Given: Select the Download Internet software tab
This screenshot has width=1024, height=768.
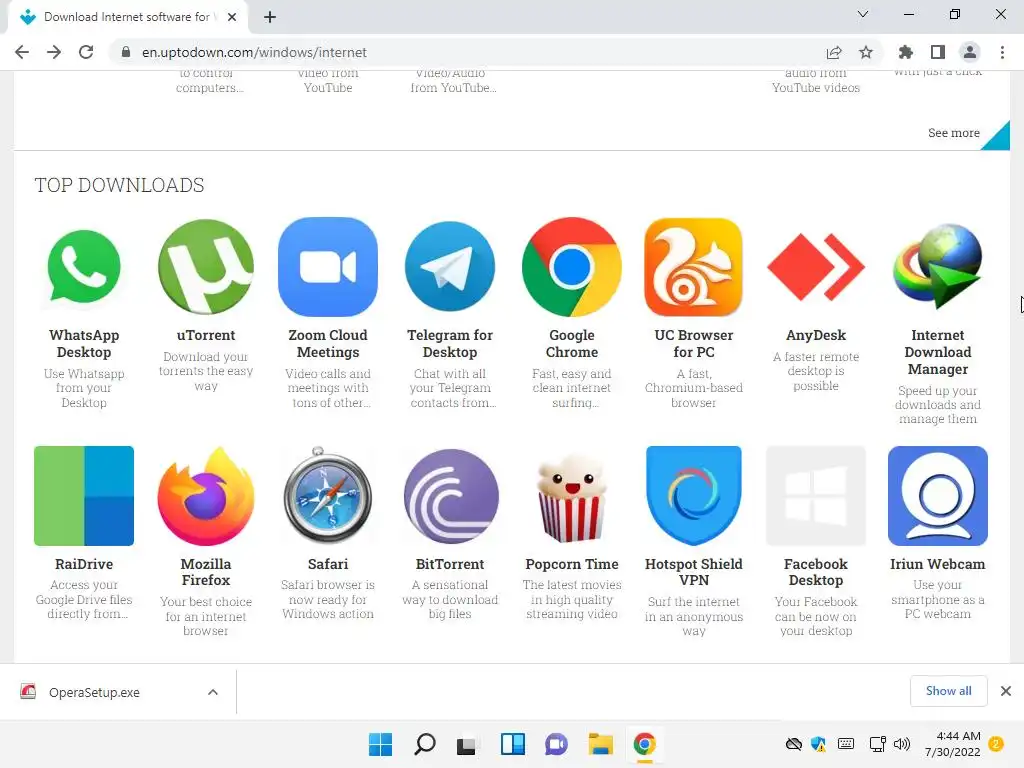Looking at the screenshot, I should click(x=127, y=17).
